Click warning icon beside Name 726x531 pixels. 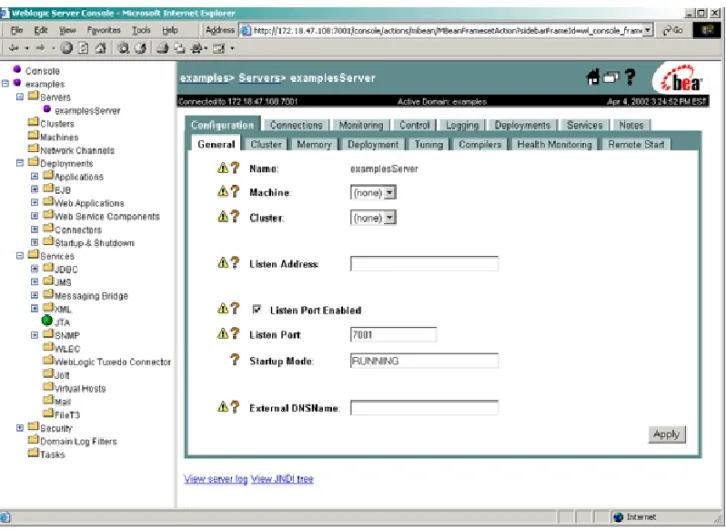click(x=223, y=168)
